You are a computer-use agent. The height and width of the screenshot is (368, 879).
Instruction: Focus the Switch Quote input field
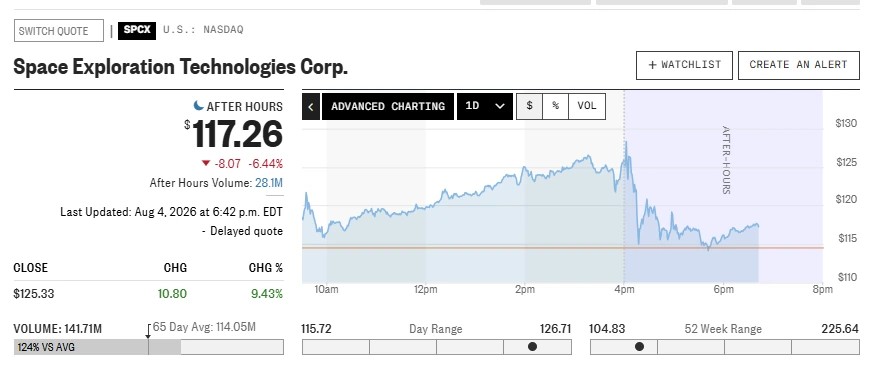(59, 31)
